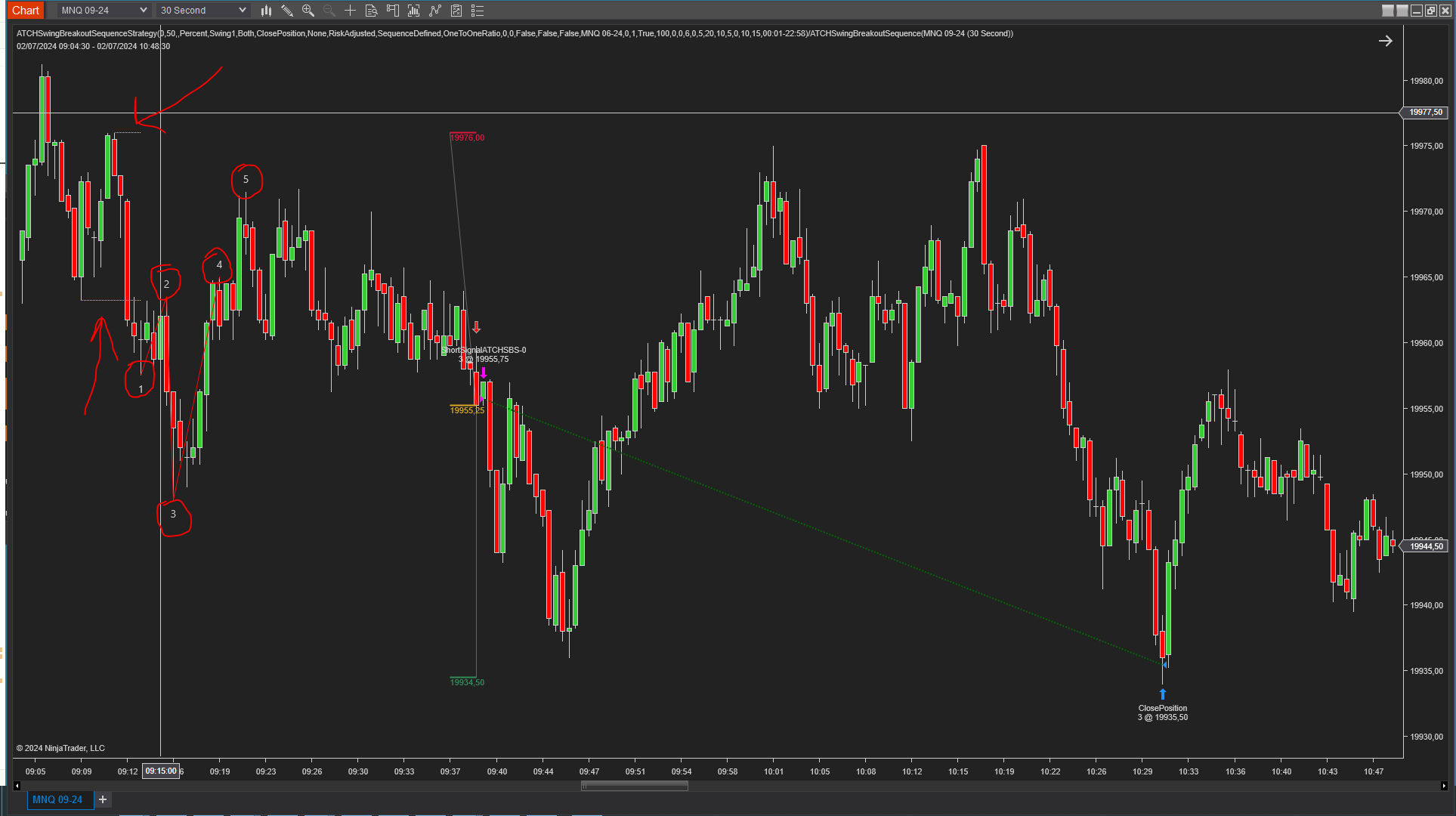Open the chart Properties list icon
Viewport: 1456px width, 816px height.
[478, 11]
